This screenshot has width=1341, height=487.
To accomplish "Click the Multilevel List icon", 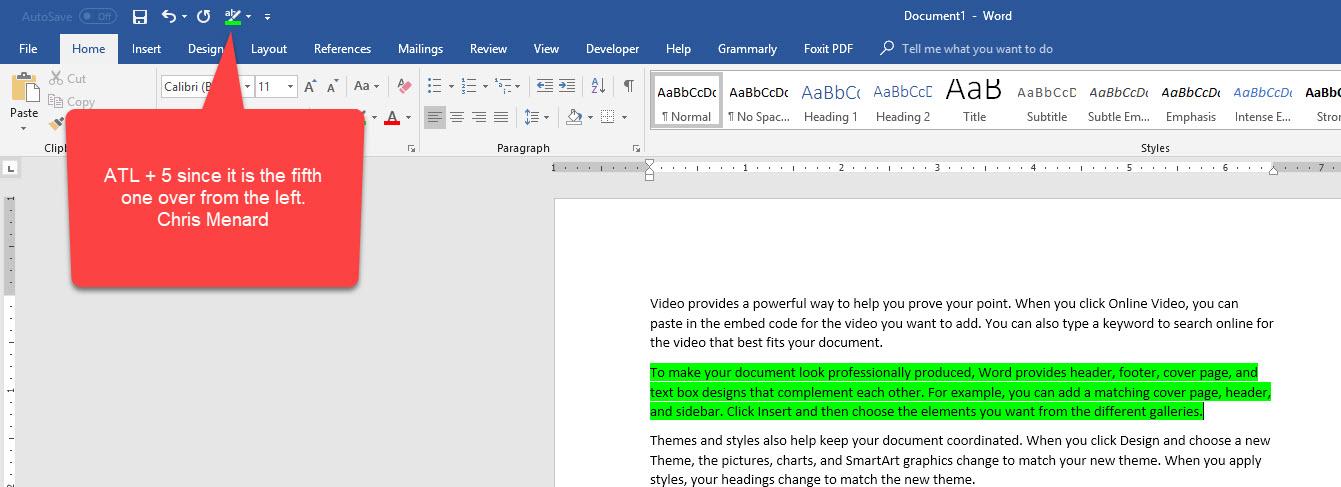I will coord(503,87).
